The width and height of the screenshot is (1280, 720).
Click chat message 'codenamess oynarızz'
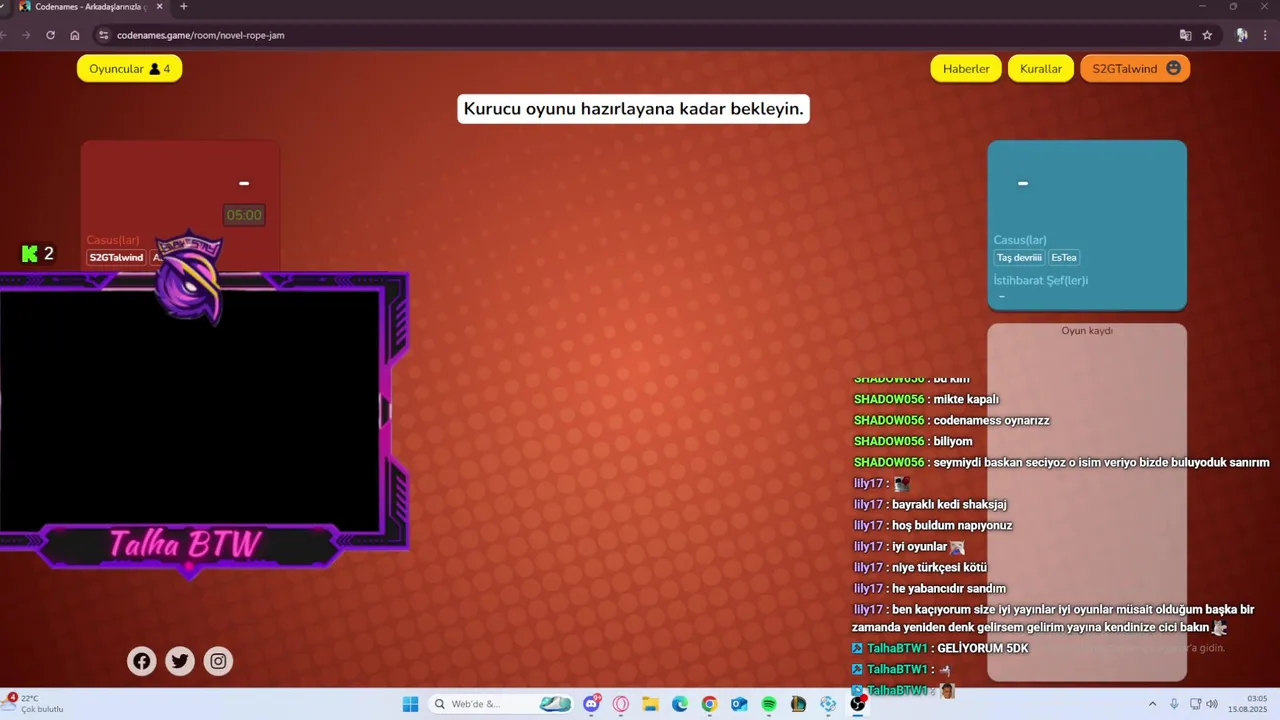pos(991,420)
